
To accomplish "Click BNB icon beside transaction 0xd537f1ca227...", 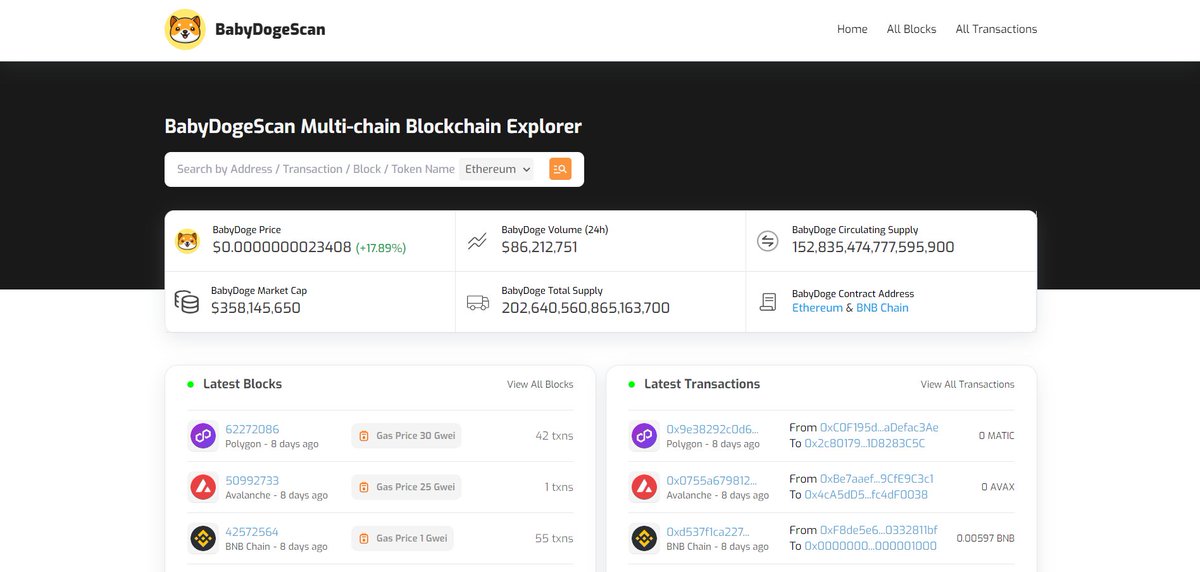I will (x=644, y=538).
